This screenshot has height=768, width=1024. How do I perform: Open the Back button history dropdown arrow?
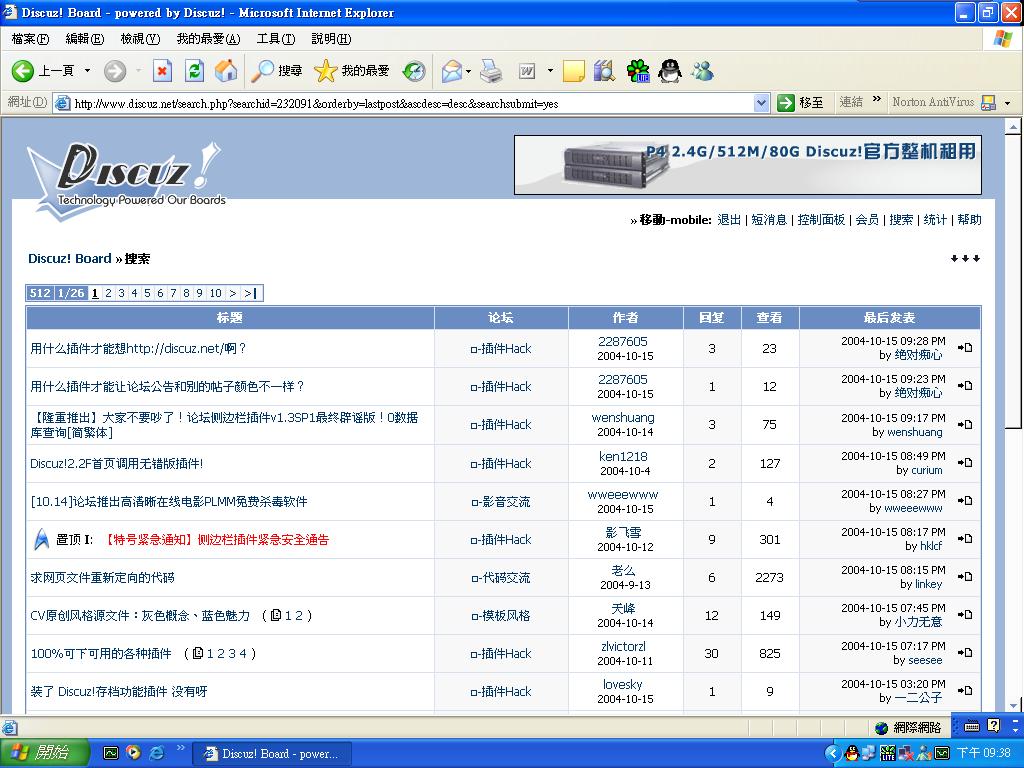(x=87, y=71)
